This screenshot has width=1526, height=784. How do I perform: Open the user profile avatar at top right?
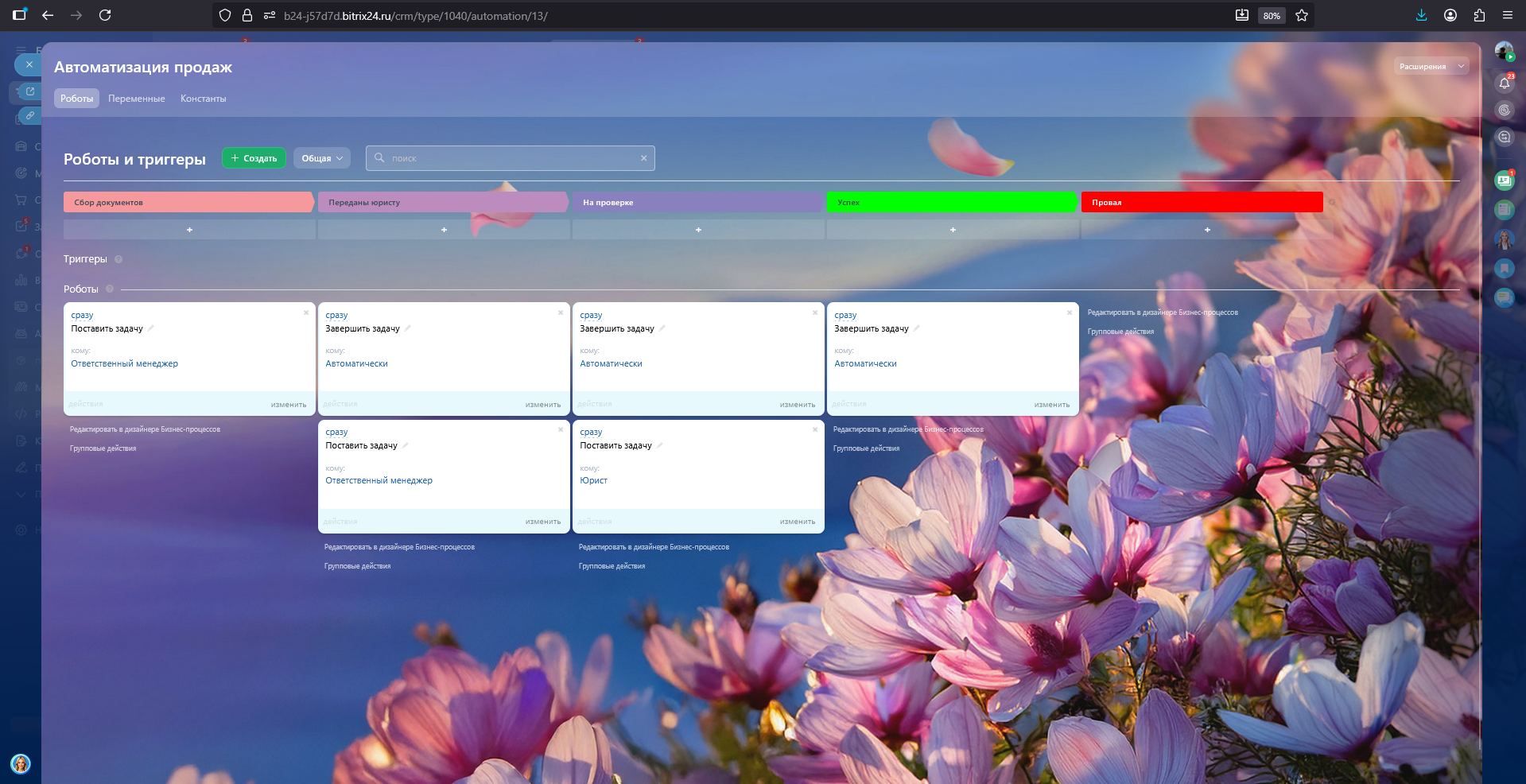1504,52
